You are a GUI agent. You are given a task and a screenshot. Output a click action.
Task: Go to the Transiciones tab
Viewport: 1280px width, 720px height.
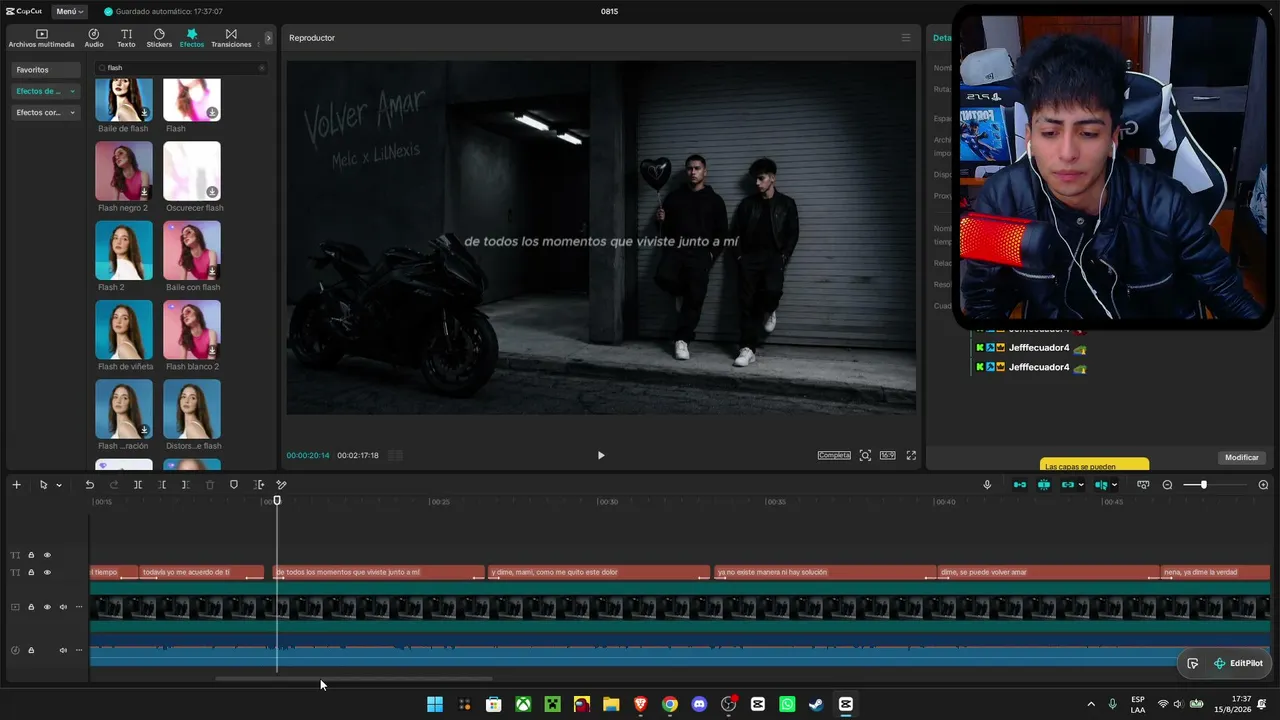point(231,38)
